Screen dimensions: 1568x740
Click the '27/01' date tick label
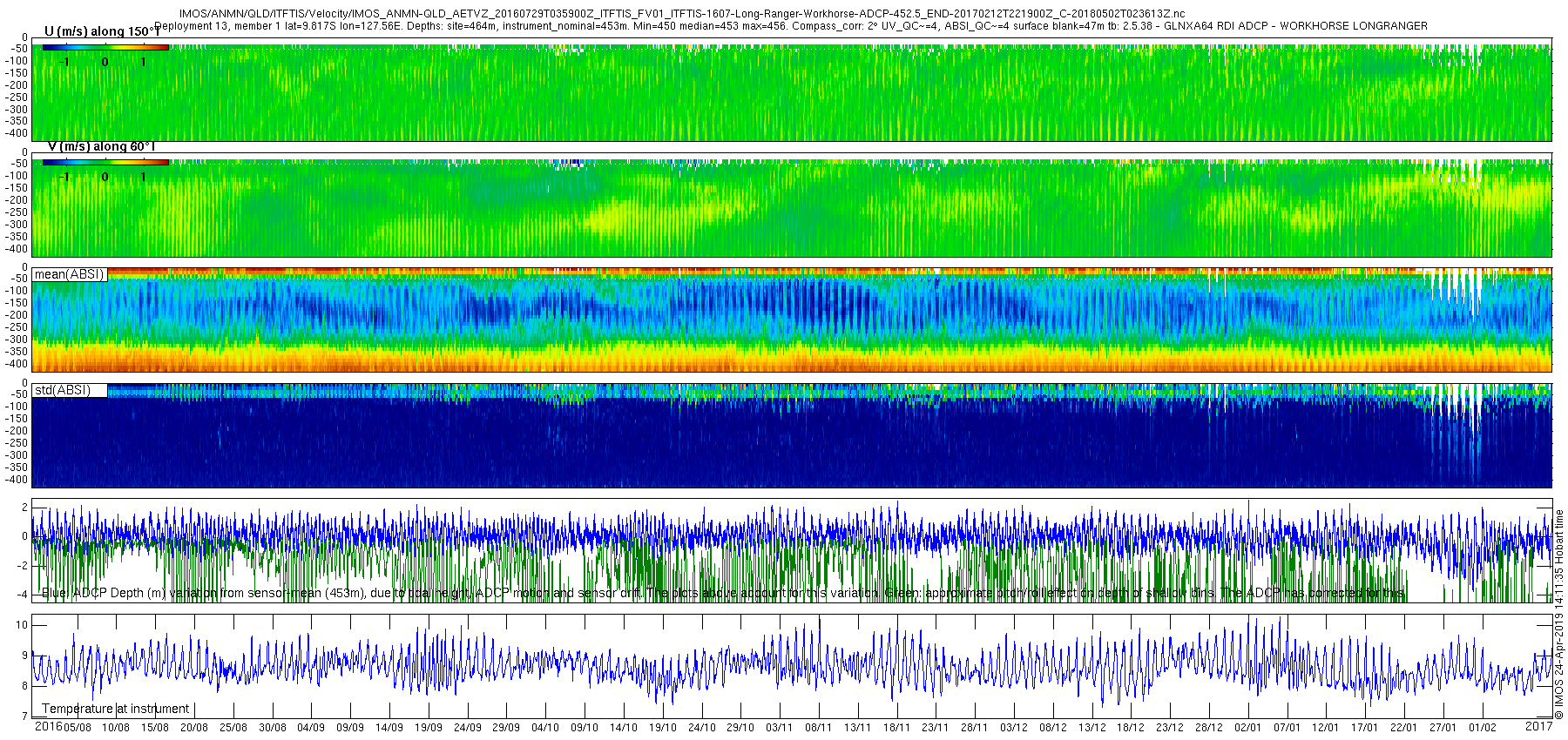[1443, 727]
